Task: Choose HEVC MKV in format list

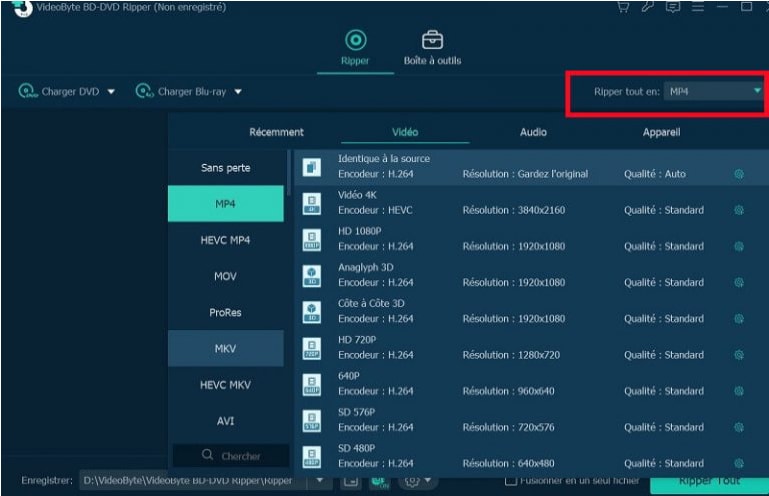Action: (226, 385)
